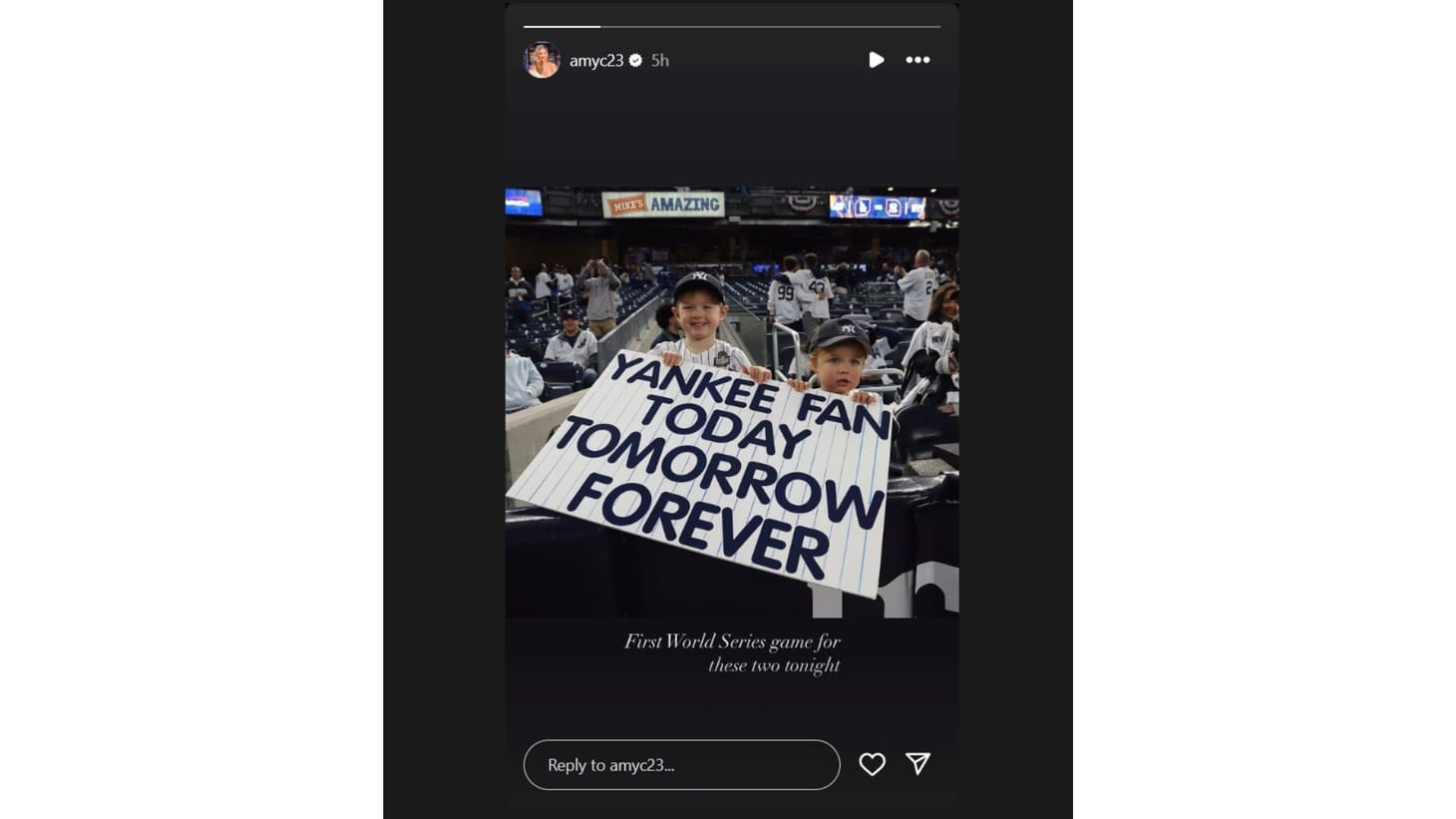Click the unfilled portion of the progress bar
This screenshot has width=1456, height=819.
pos(770,27)
